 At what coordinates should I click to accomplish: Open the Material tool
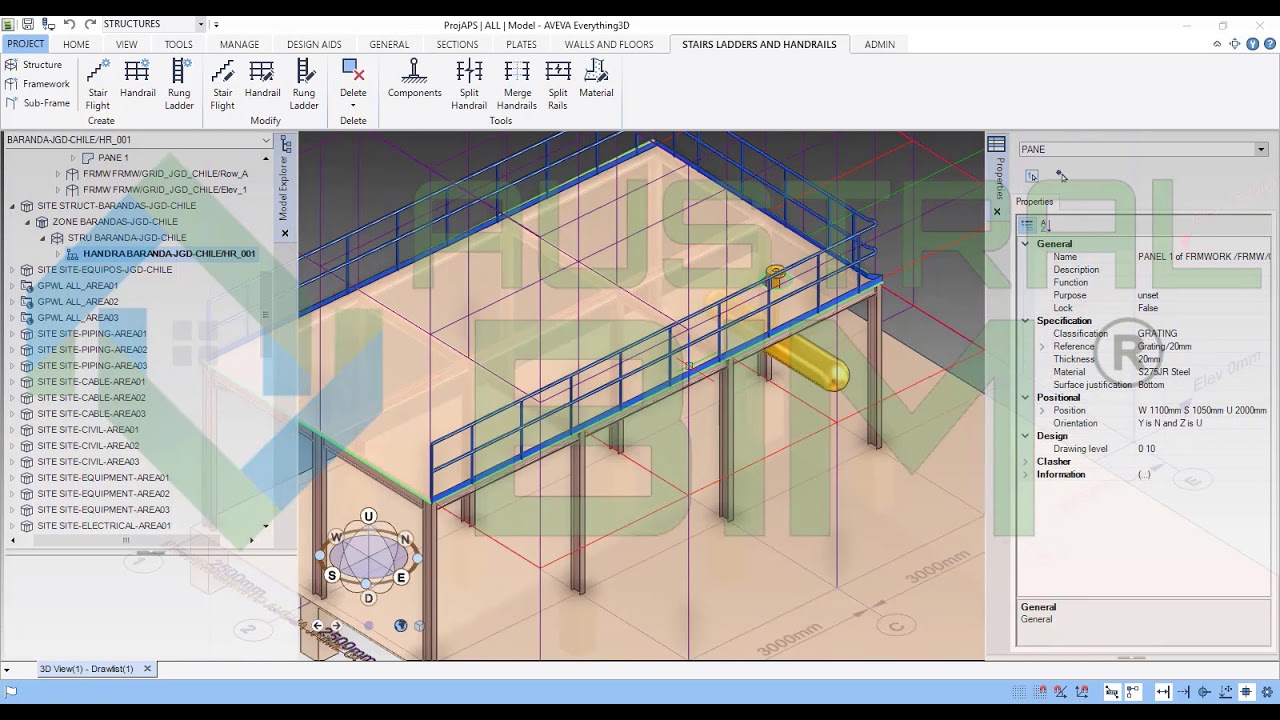point(596,79)
